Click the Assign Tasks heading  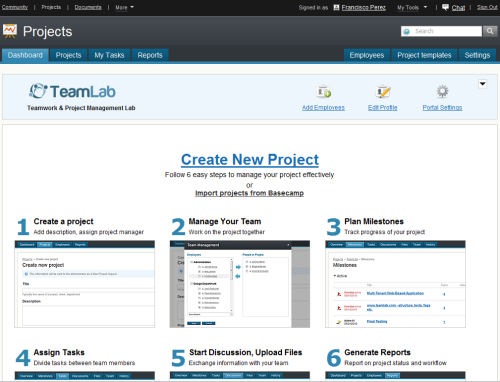(x=59, y=352)
